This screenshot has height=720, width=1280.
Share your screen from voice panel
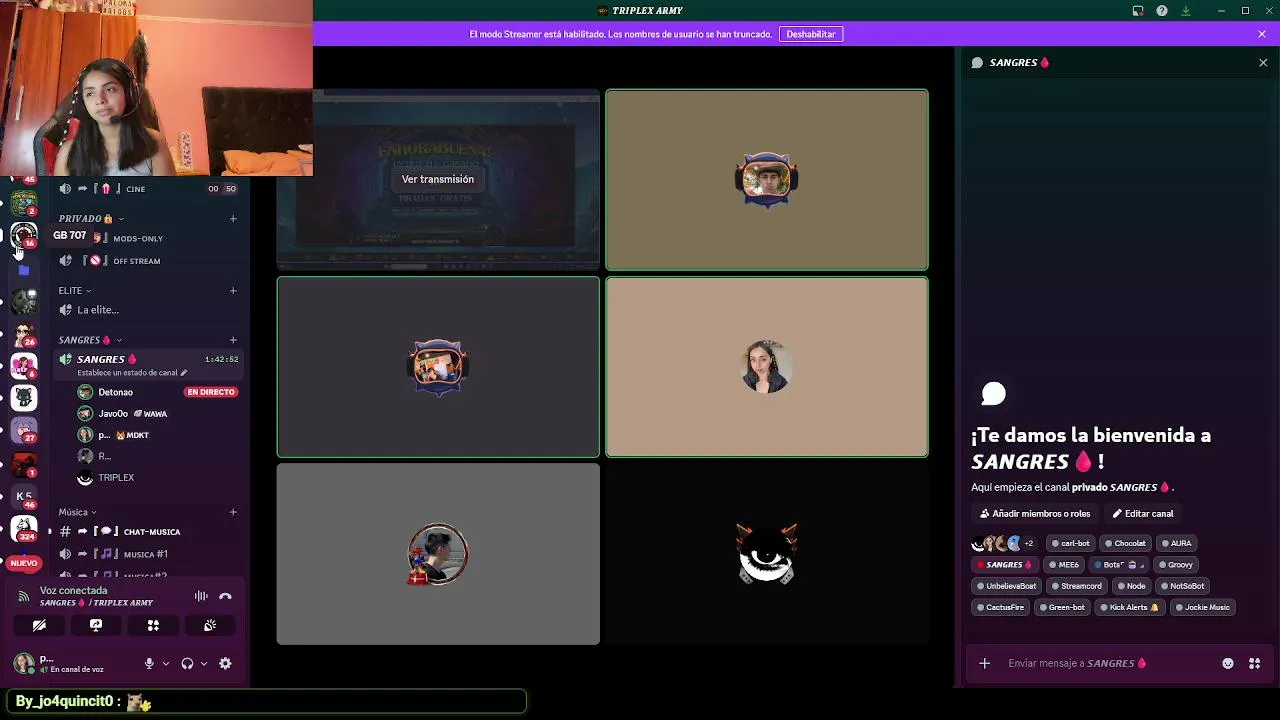click(x=96, y=625)
